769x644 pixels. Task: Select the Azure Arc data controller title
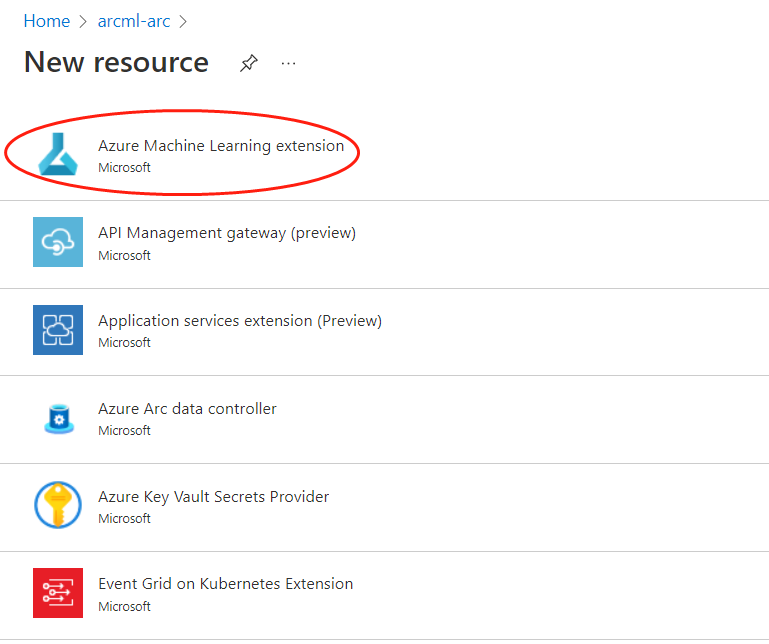pos(187,409)
